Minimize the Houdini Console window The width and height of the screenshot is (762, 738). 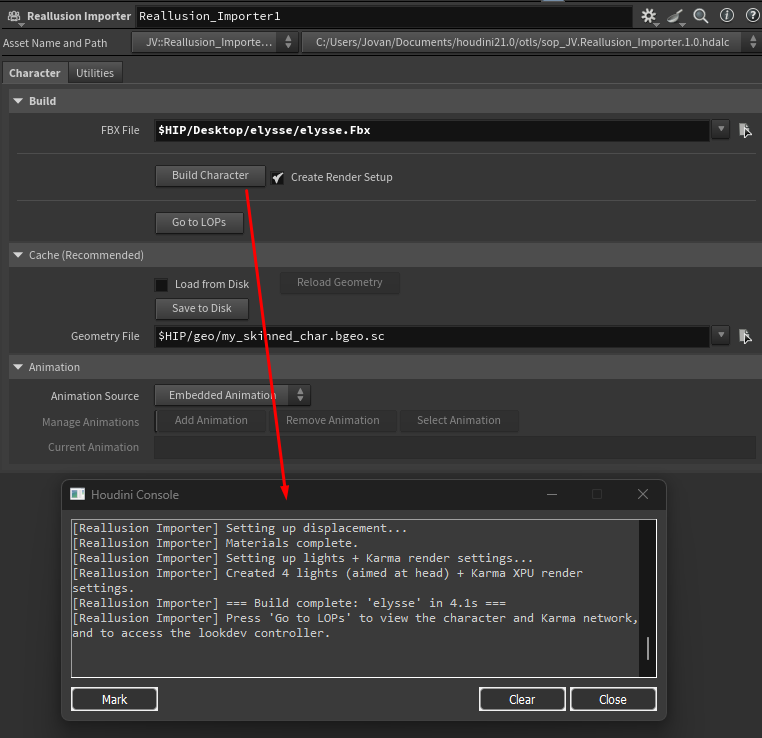[552, 495]
